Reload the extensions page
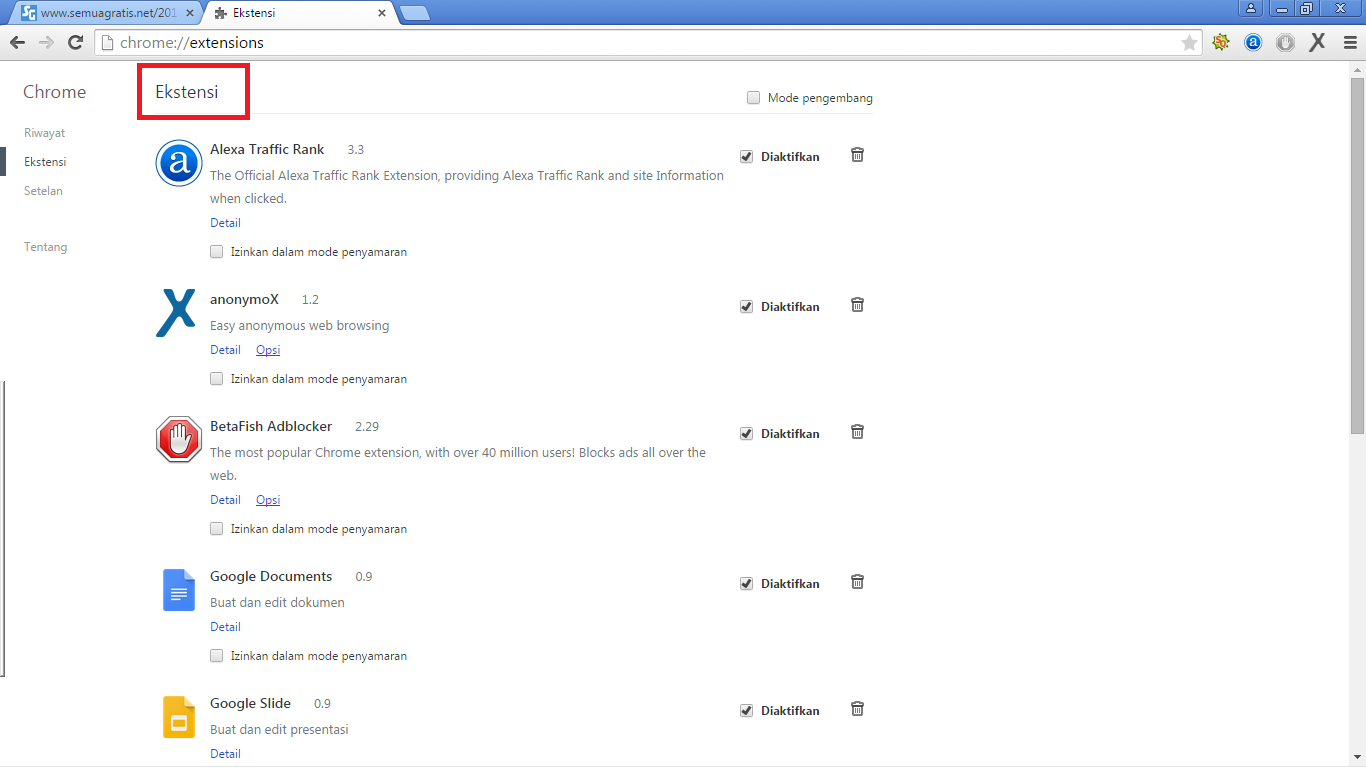Image resolution: width=1366 pixels, height=768 pixels. (75, 42)
